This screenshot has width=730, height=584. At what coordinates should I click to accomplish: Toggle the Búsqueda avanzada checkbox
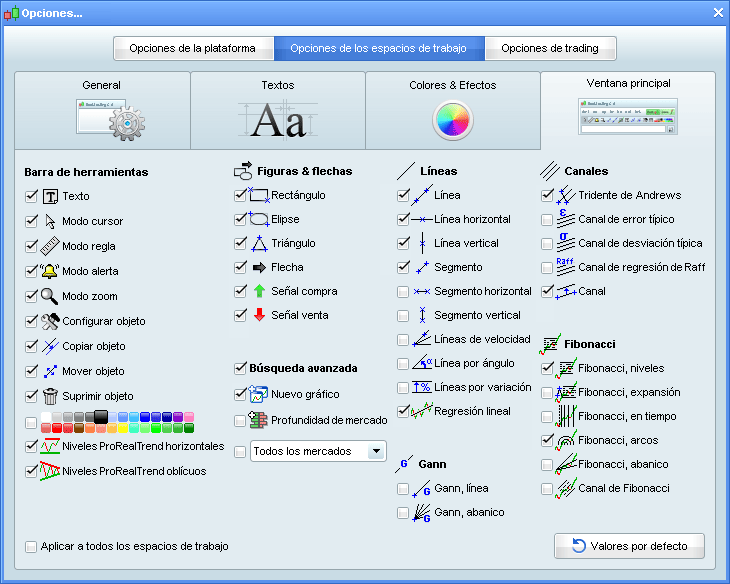(x=240, y=368)
